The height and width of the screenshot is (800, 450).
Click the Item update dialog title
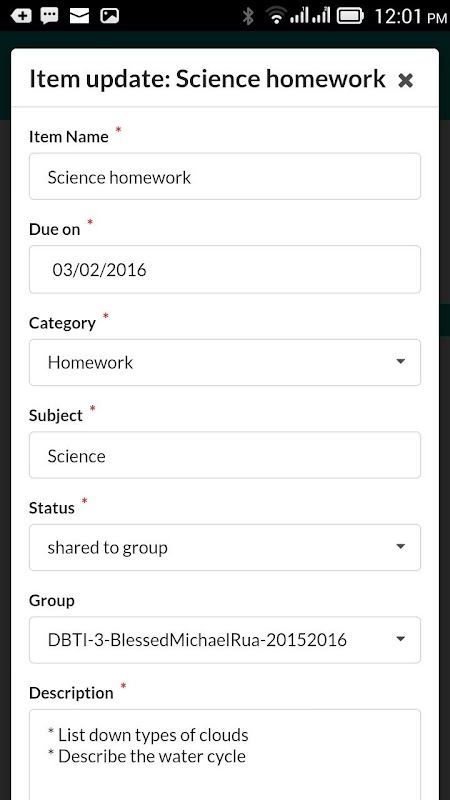pos(207,79)
